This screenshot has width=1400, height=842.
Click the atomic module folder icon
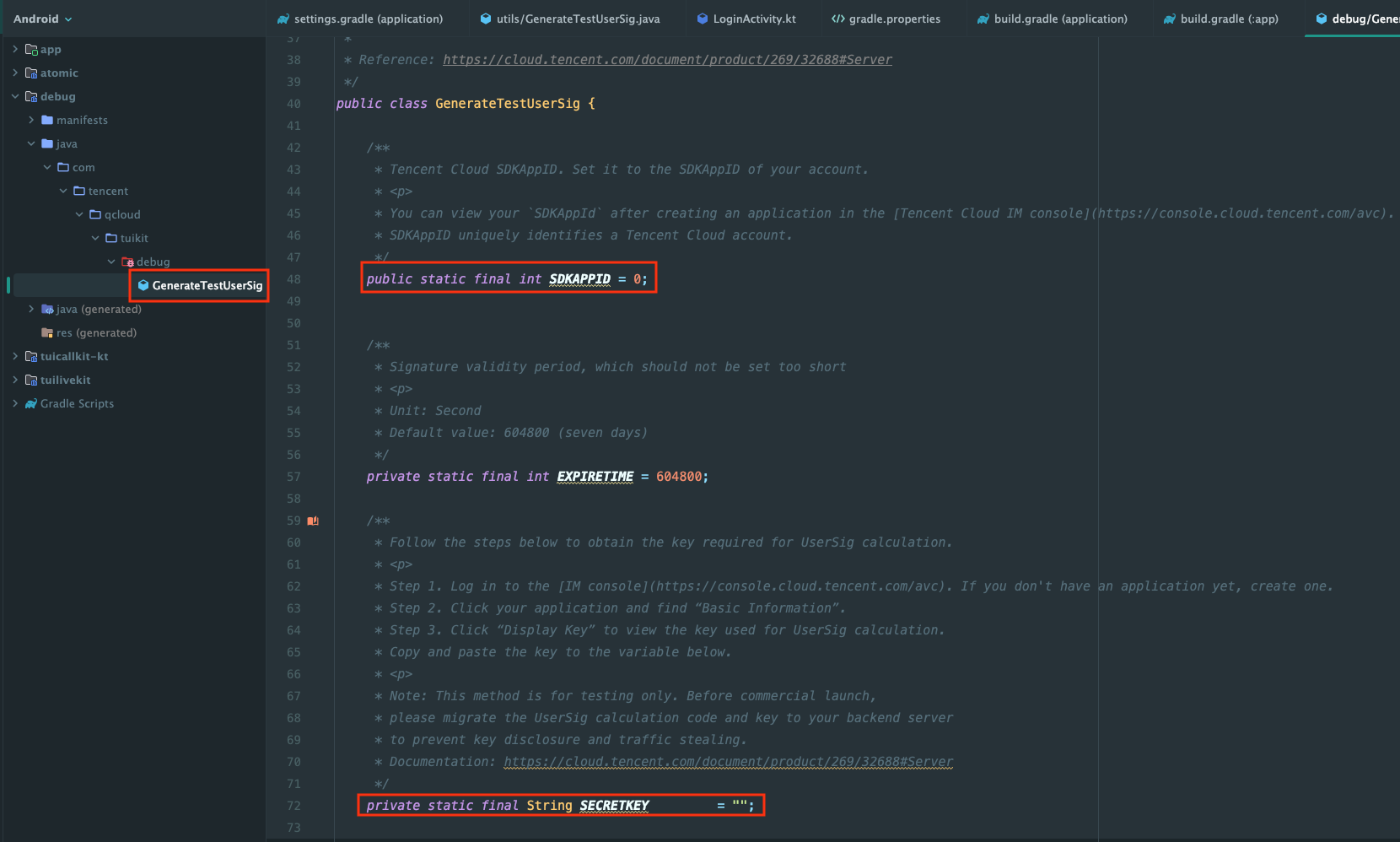[31, 73]
